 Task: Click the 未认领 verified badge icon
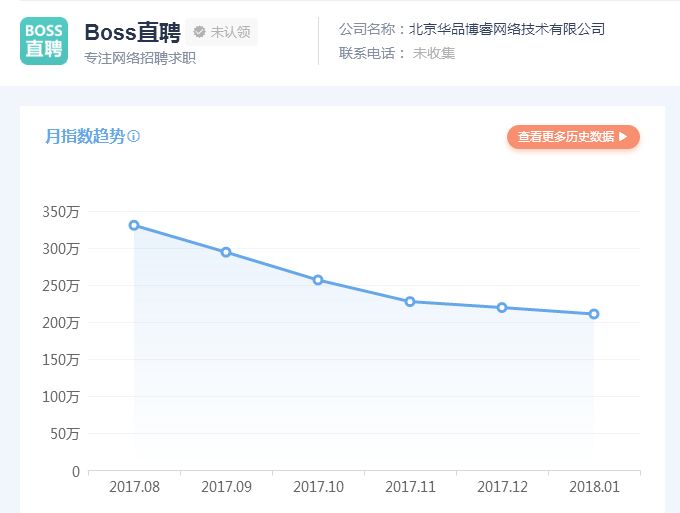tap(199, 32)
